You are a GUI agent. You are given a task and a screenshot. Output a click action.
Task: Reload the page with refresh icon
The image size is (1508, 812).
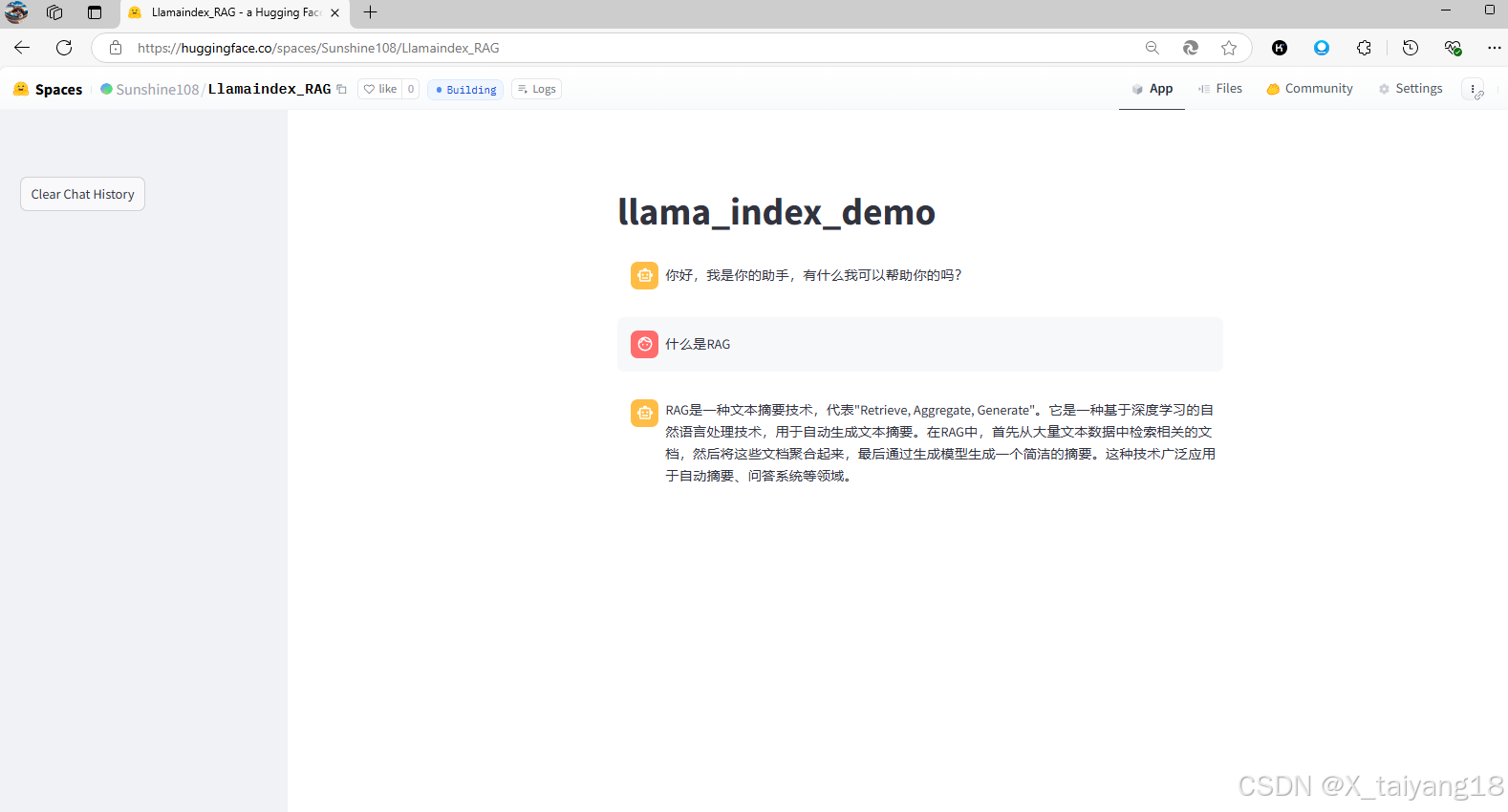64,48
